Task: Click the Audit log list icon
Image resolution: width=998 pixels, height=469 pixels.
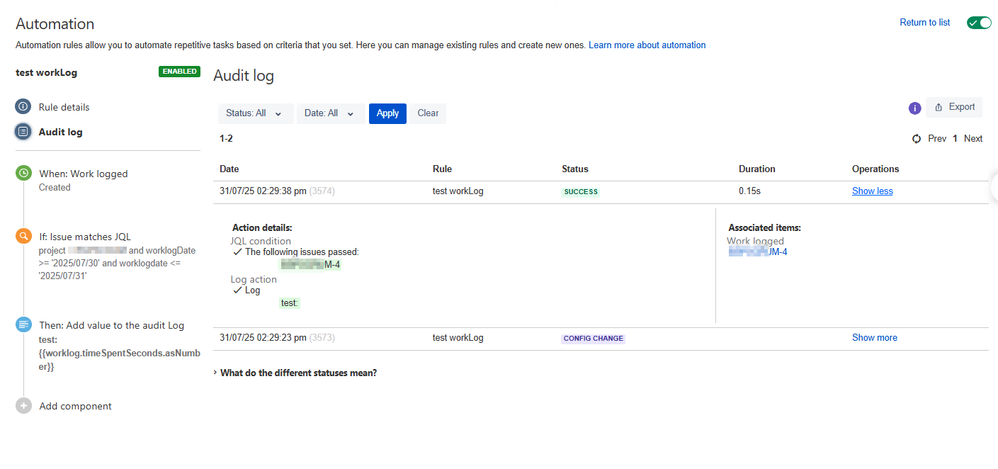Action: coord(23,132)
